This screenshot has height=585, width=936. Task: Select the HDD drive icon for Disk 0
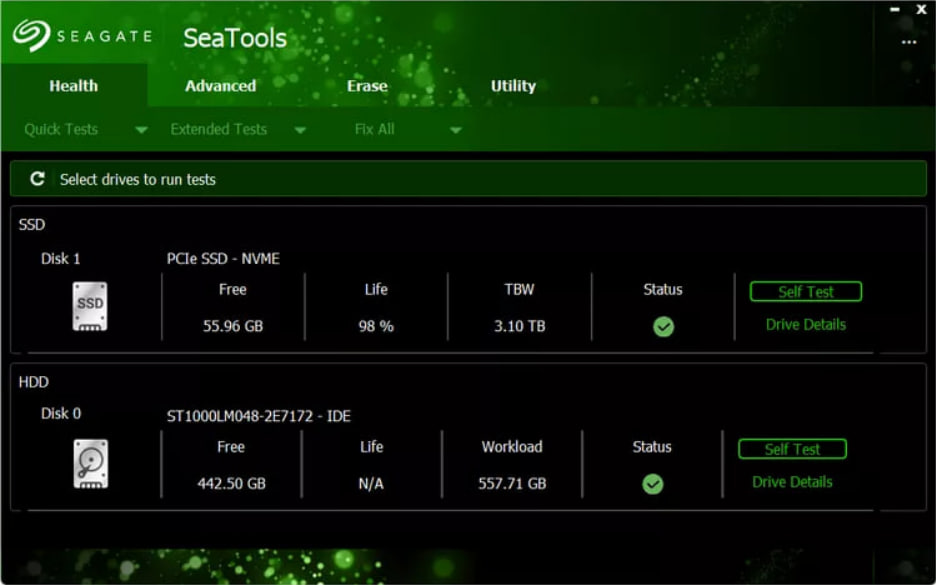pyautogui.click(x=91, y=464)
